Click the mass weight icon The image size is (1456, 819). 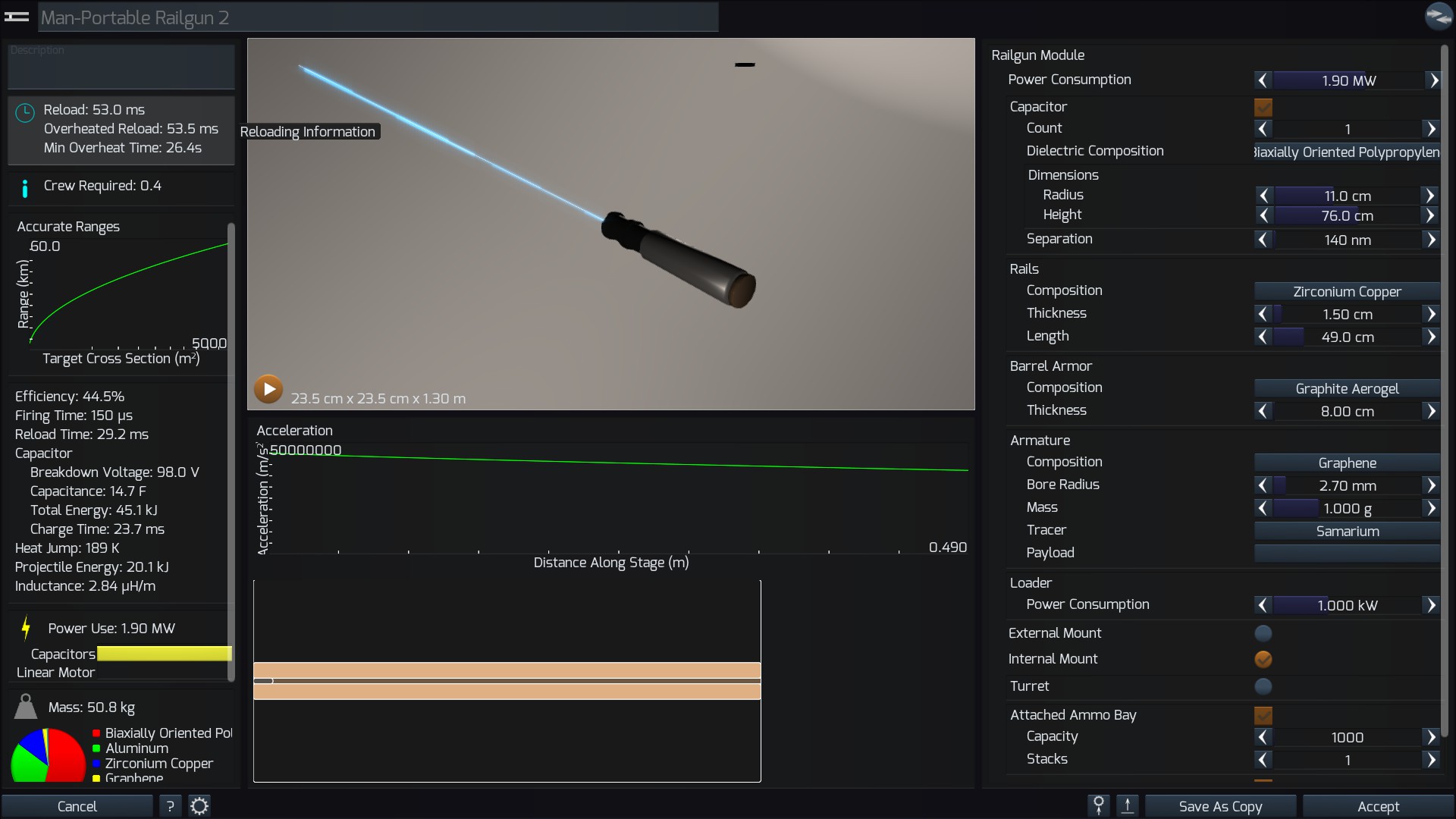(x=26, y=706)
